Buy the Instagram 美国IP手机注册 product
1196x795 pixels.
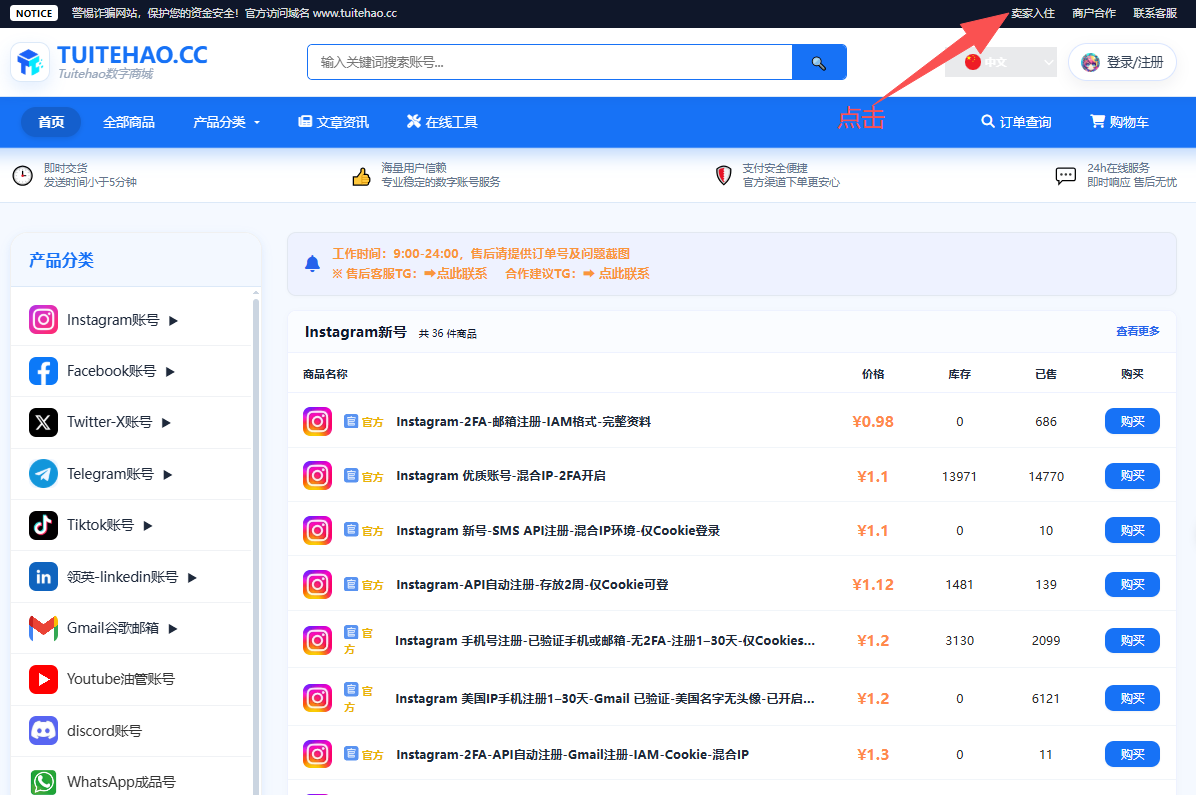tap(1132, 698)
